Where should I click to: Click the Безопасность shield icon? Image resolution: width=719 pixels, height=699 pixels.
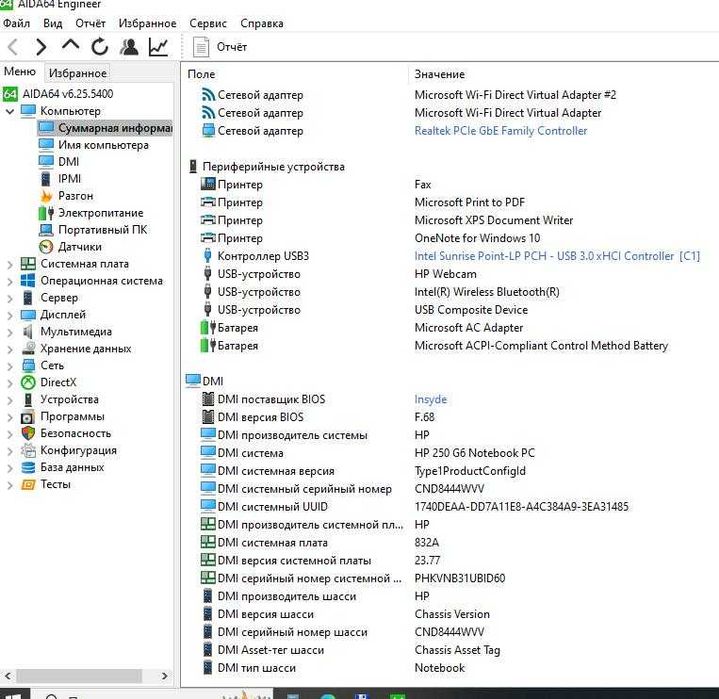(x=28, y=433)
